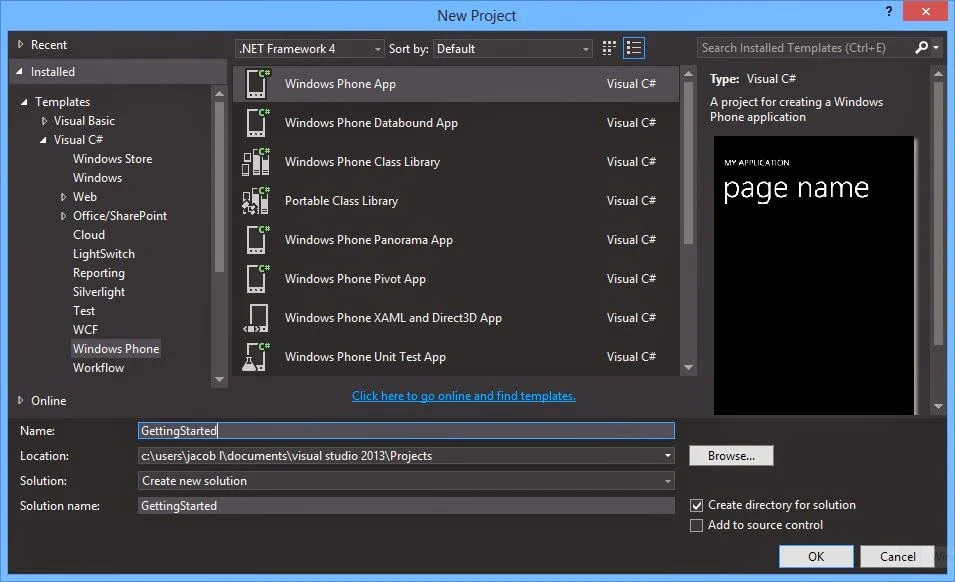Click the XAML and Direct3D App icon
This screenshot has height=582, width=955.
tap(256, 318)
